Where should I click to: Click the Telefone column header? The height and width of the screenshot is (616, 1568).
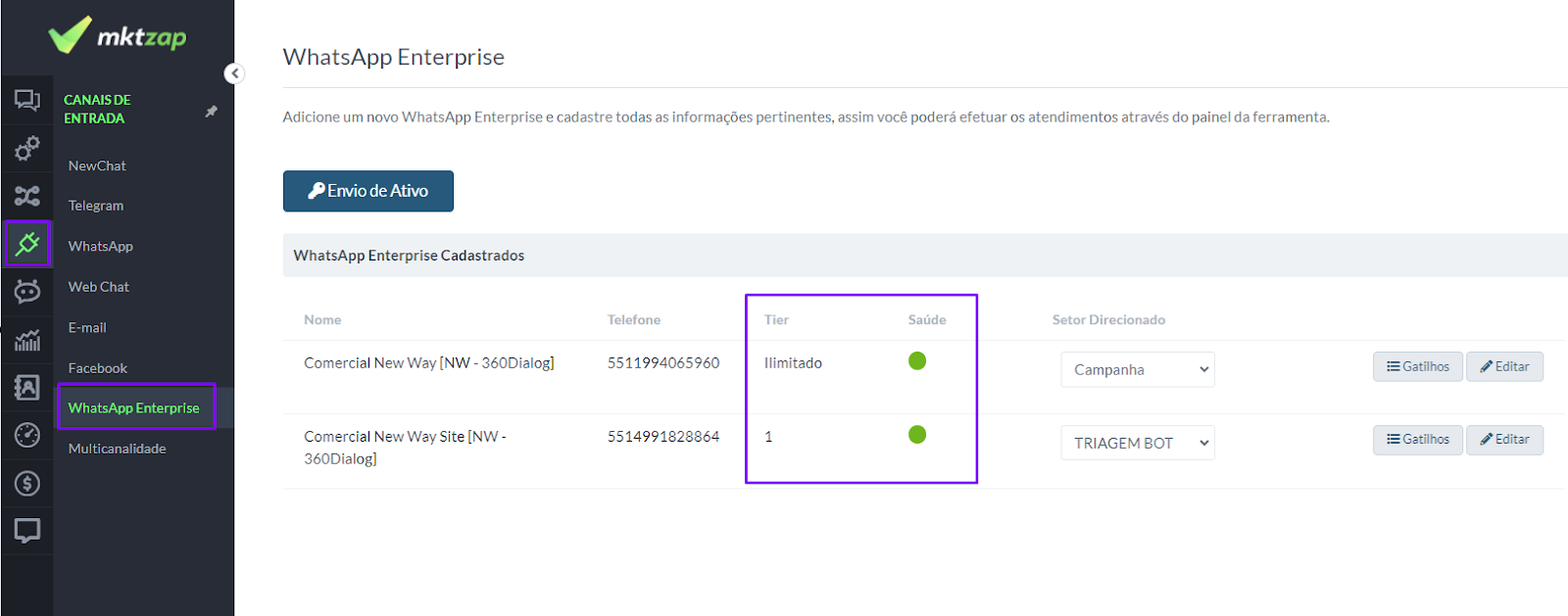634,320
